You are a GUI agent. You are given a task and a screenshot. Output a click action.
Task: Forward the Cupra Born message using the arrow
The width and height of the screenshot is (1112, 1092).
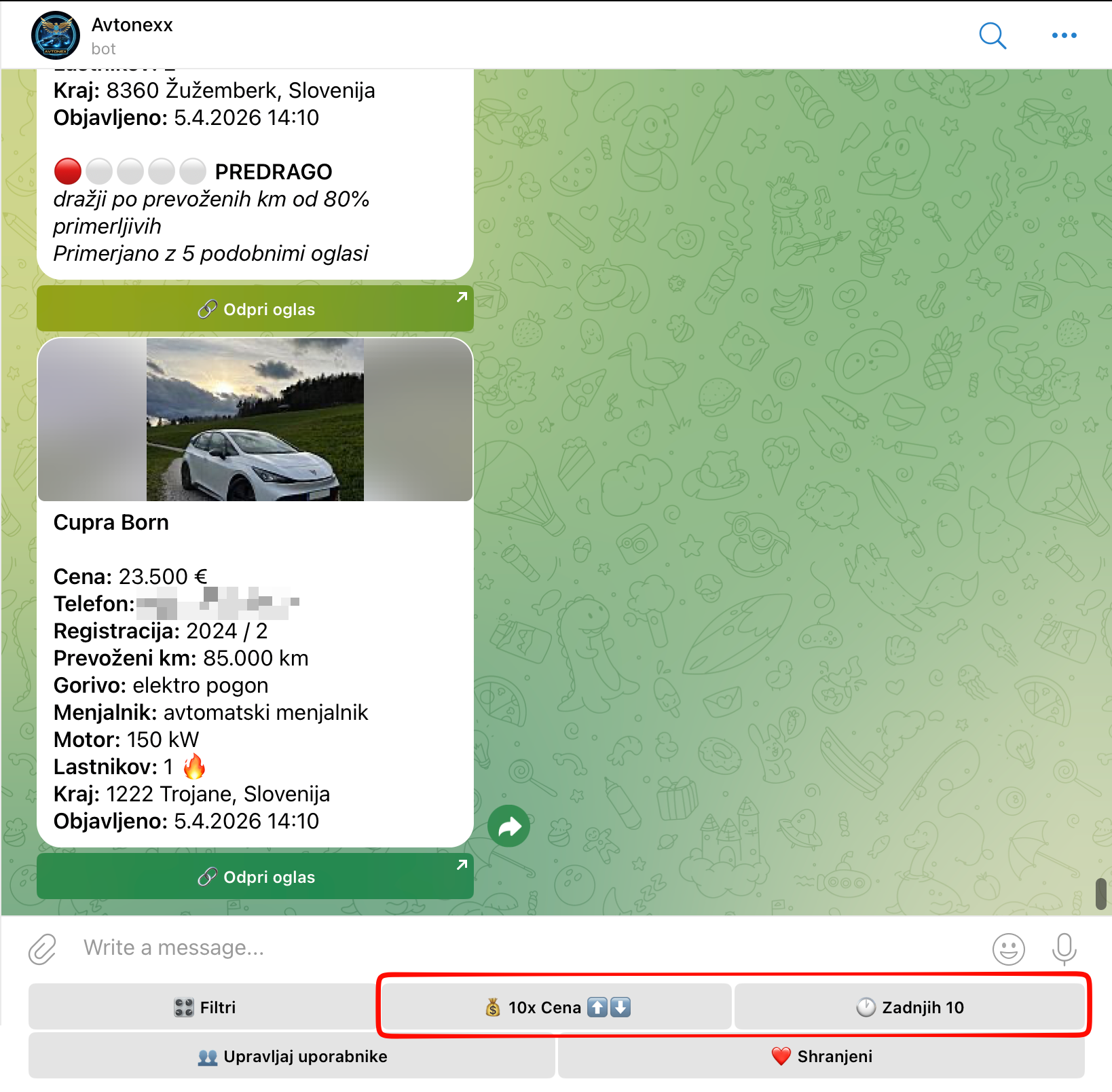pyautogui.click(x=508, y=826)
